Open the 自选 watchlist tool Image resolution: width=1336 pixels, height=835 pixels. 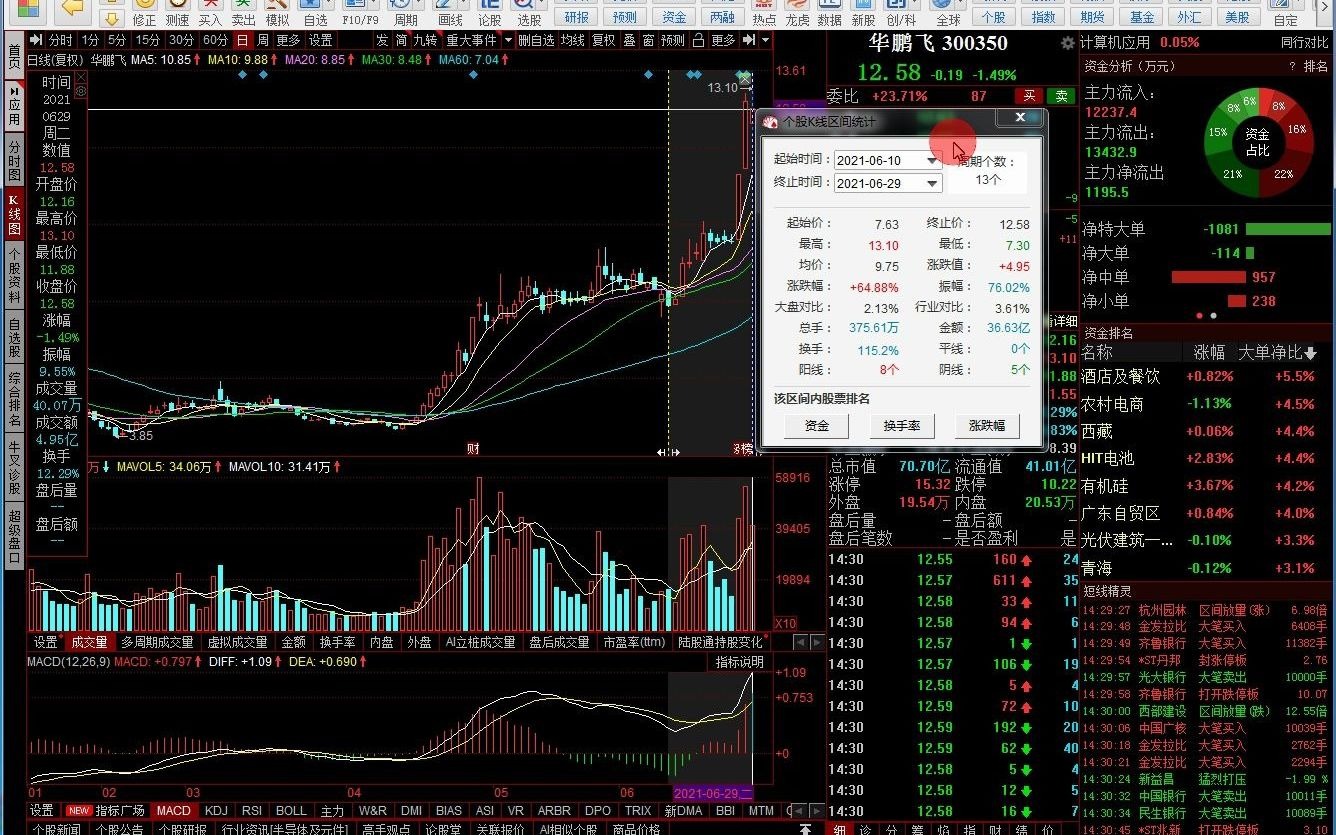pos(315,12)
